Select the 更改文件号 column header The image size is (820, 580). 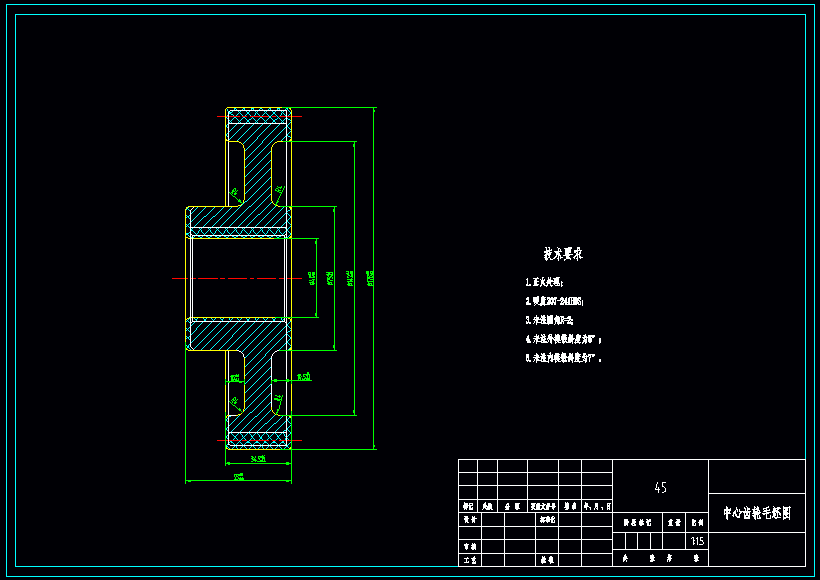[x=543, y=506]
